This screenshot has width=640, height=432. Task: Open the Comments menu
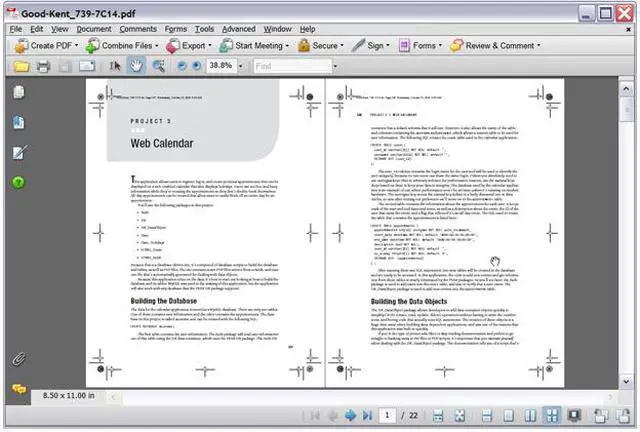tap(138, 29)
